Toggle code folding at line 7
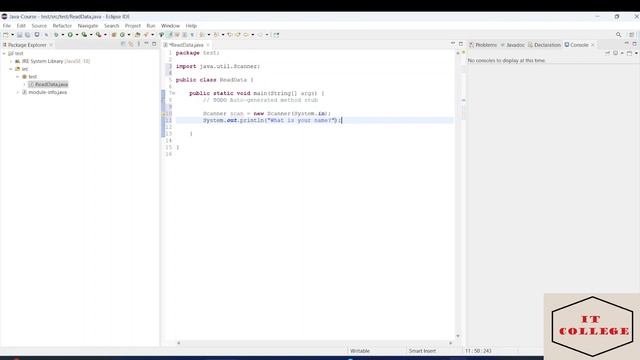Image resolution: width=640 pixels, height=360 pixels. click(x=174, y=93)
